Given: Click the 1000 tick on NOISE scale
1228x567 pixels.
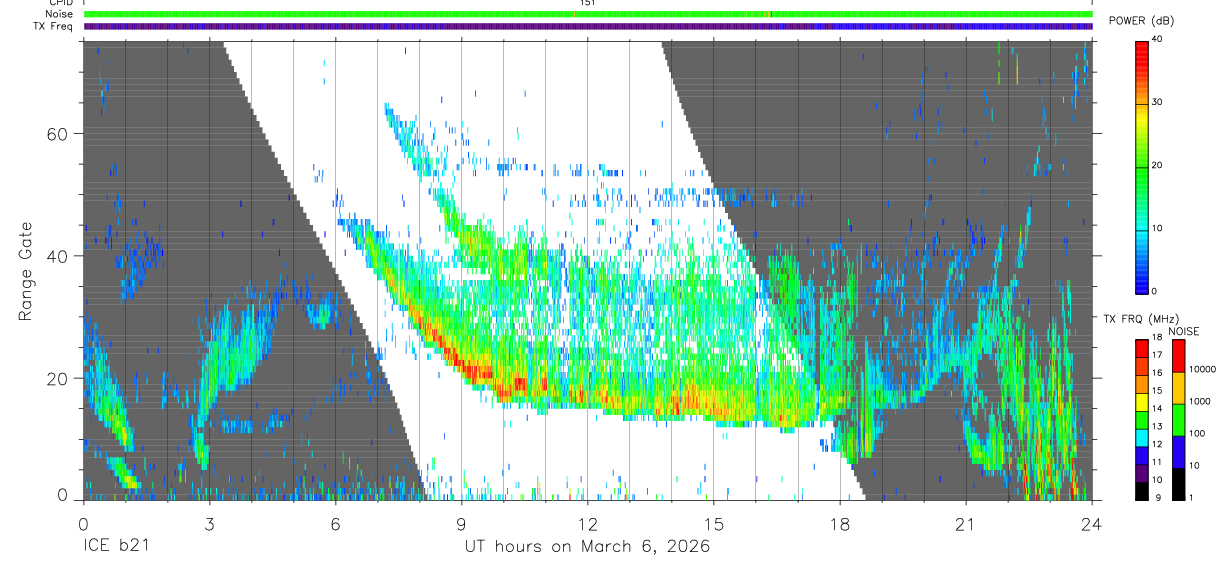Looking at the screenshot, I should (x=1200, y=401).
